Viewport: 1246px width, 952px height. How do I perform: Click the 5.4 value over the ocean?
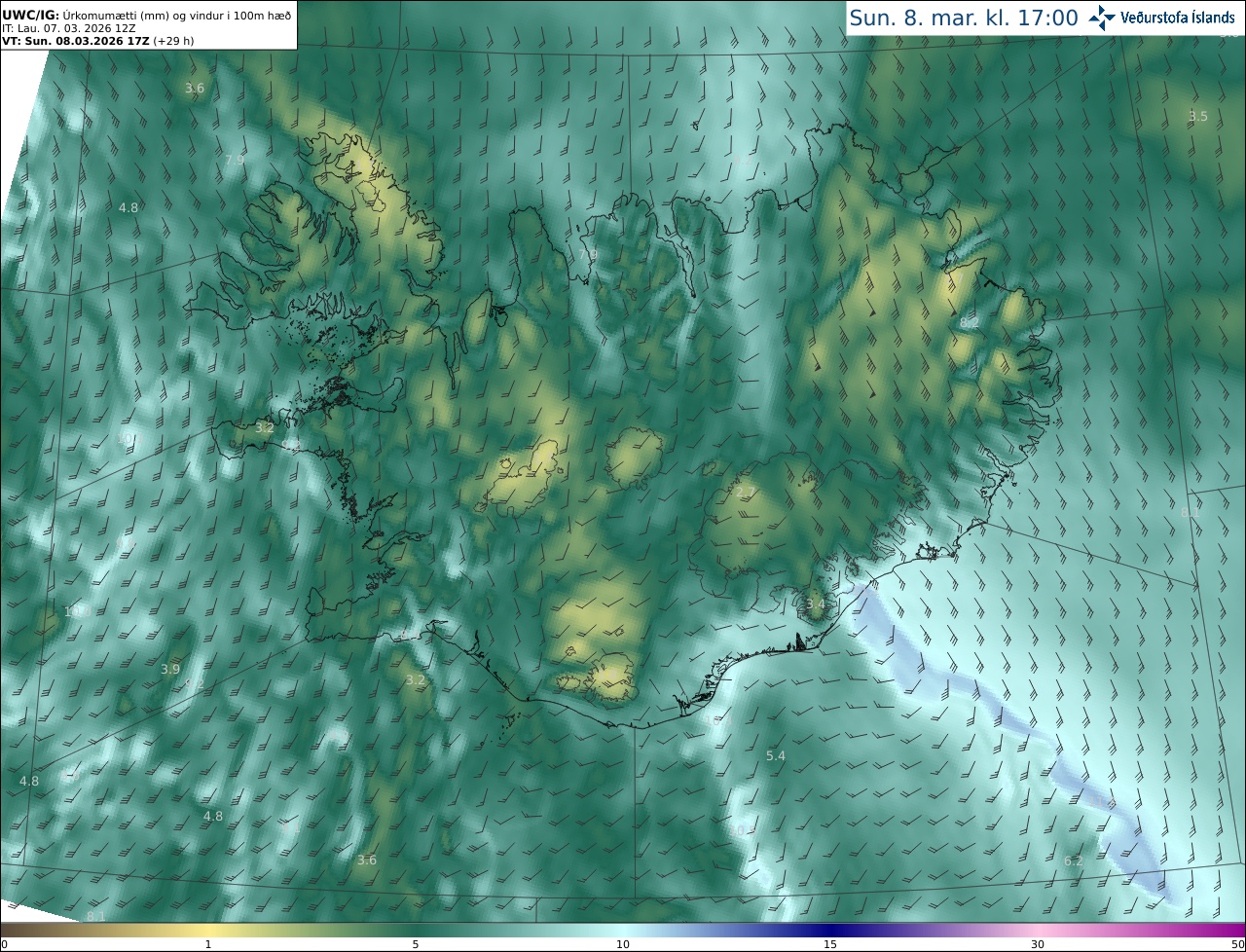click(x=776, y=755)
